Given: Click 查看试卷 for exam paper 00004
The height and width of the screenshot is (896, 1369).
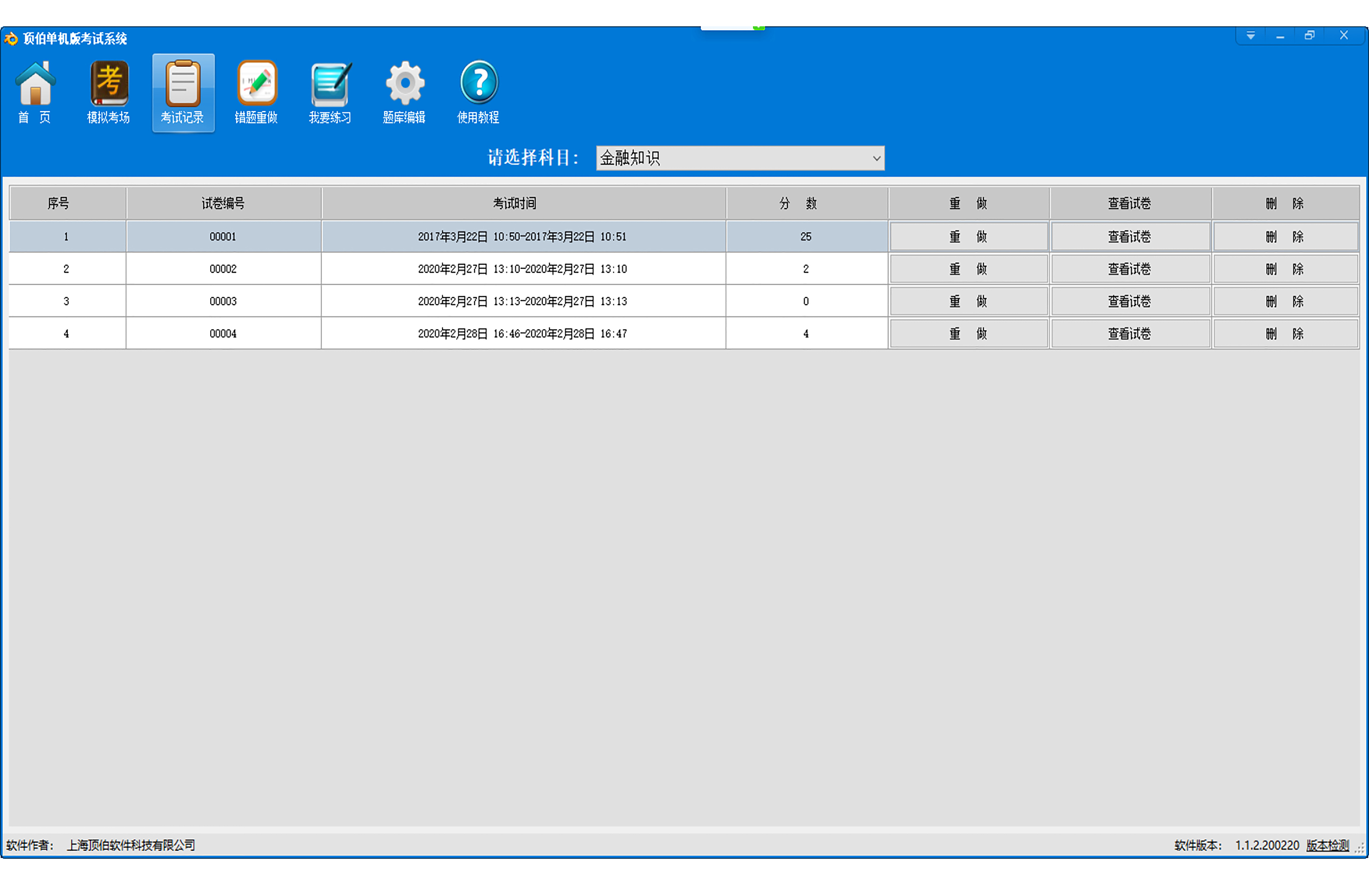Looking at the screenshot, I should click(1130, 333).
